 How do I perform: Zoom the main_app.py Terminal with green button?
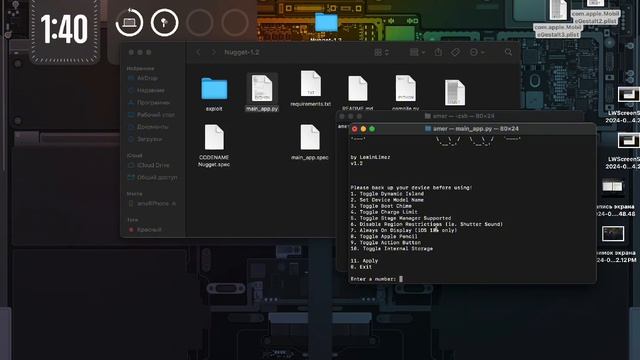372,129
